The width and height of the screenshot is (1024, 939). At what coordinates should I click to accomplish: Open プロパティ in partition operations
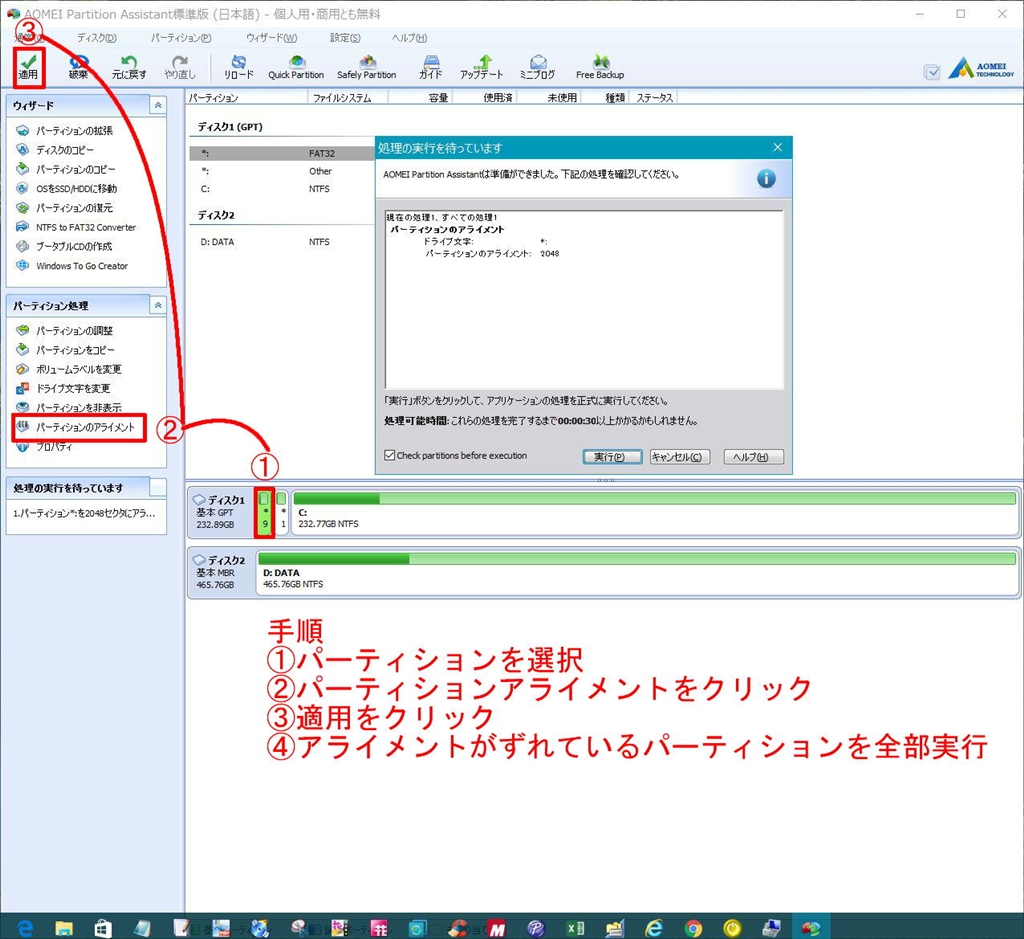44,447
